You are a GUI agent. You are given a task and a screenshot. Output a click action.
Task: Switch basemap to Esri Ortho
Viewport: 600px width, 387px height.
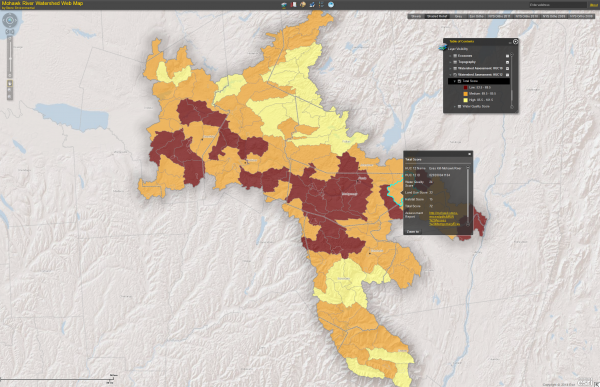pos(476,16)
